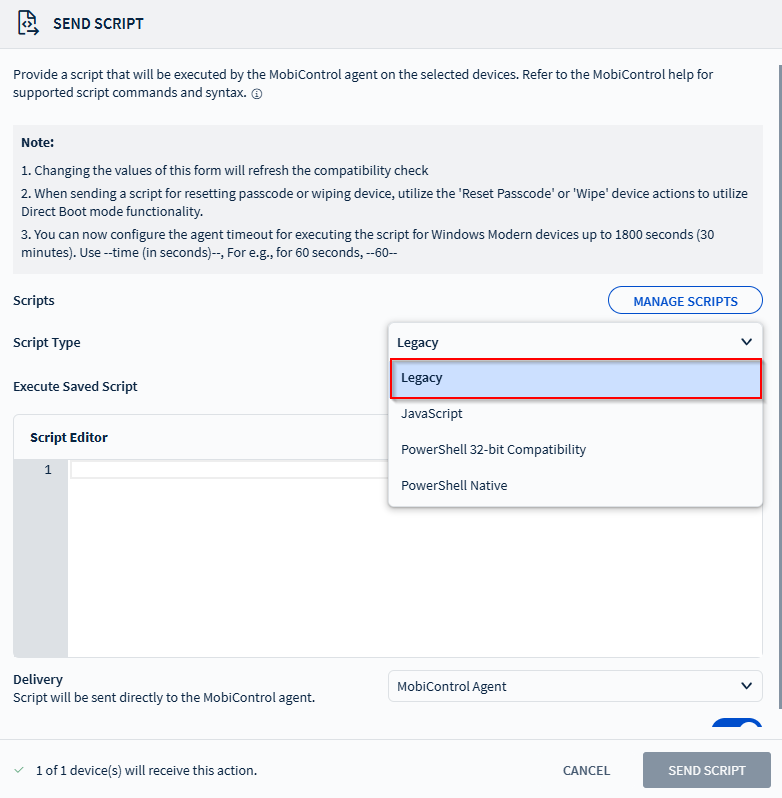Screen dimensions: 782x798
Task: Click the Delivery dropdown chevron arrow
Action: (x=746, y=686)
